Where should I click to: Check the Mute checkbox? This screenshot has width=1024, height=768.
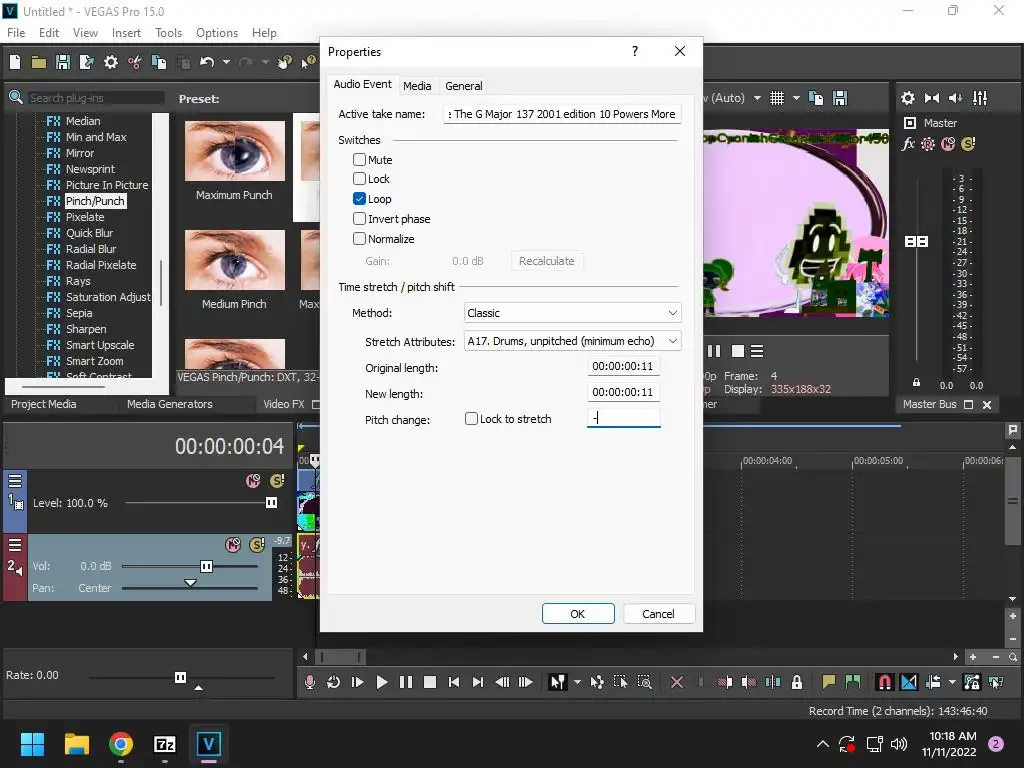(359, 159)
